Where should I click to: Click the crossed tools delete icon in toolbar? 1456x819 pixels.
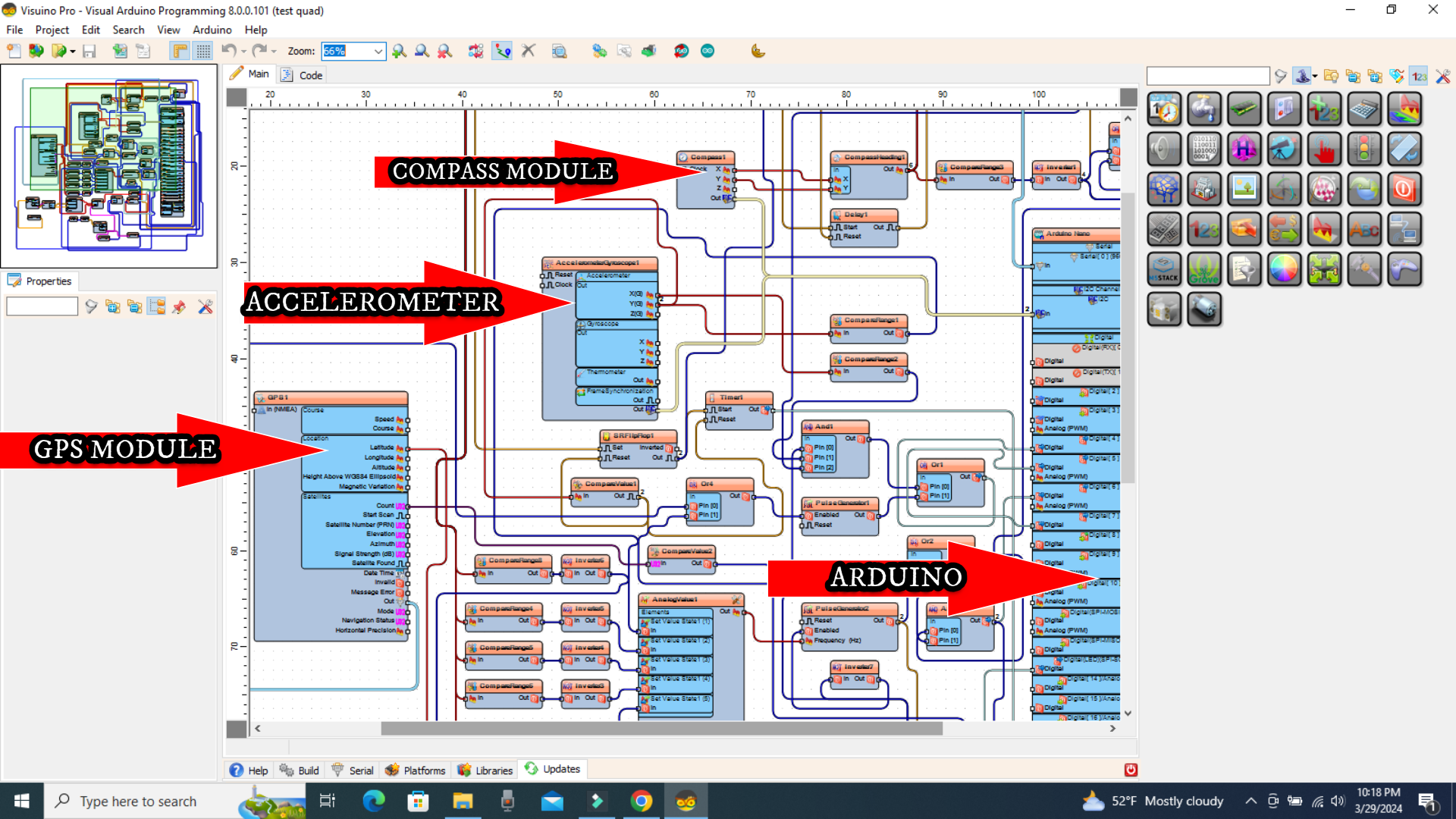coord(529,51)
